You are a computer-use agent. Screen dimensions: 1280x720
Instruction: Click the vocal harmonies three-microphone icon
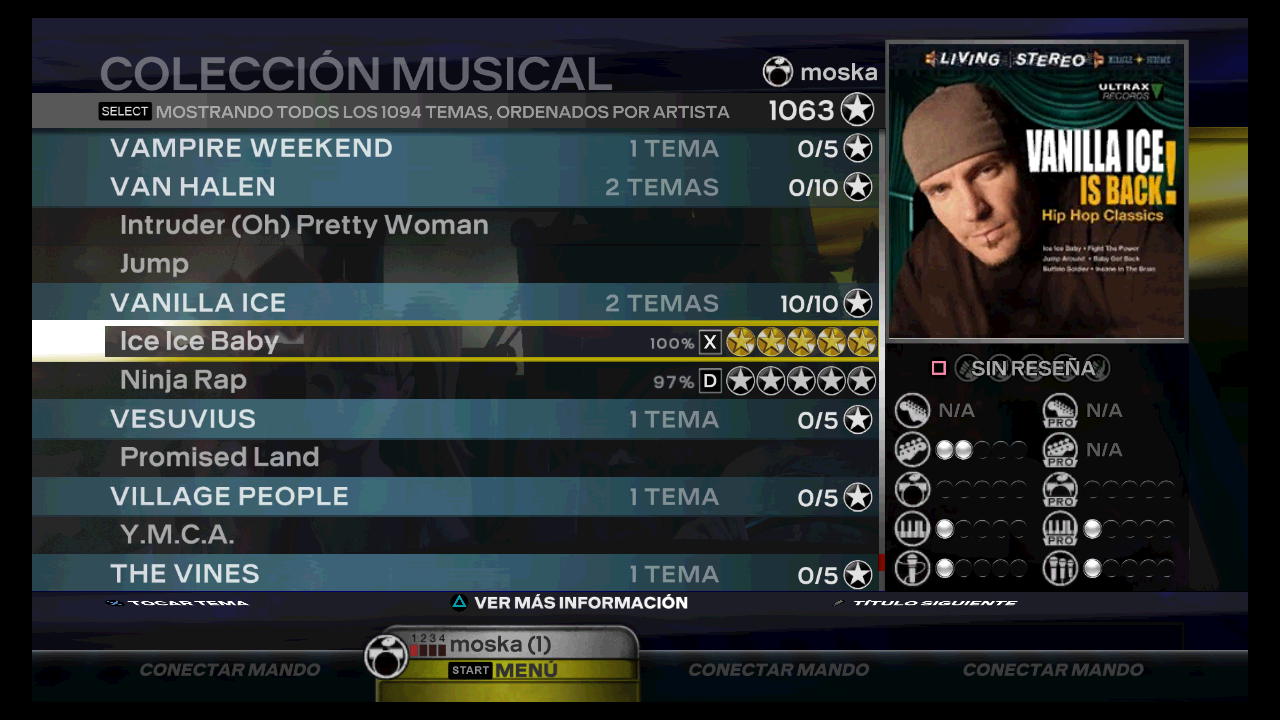click(x=1060, y=568)
